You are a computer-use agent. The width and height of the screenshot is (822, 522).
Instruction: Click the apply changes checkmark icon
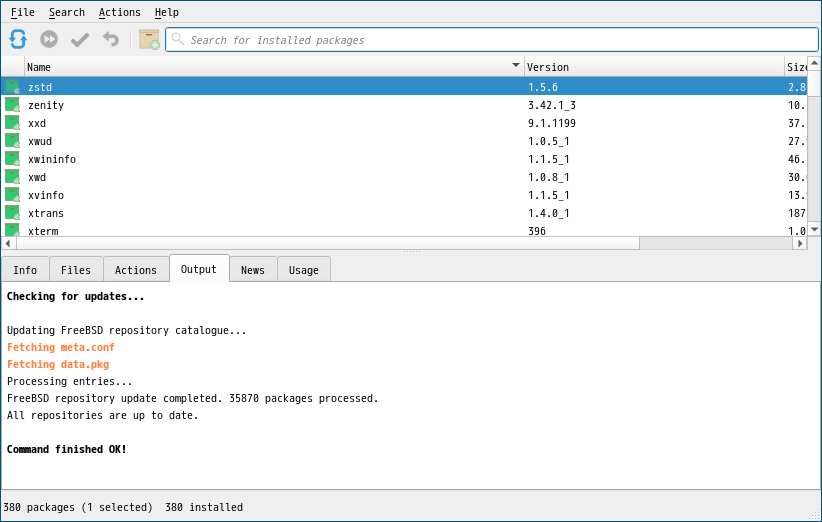tap(80, 39)
